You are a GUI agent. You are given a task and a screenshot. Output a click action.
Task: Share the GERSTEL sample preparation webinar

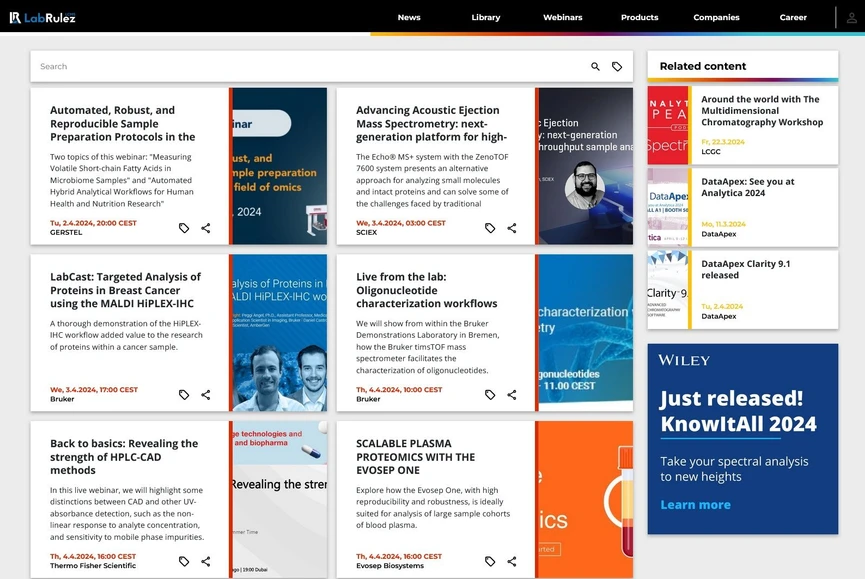[206, 228]
